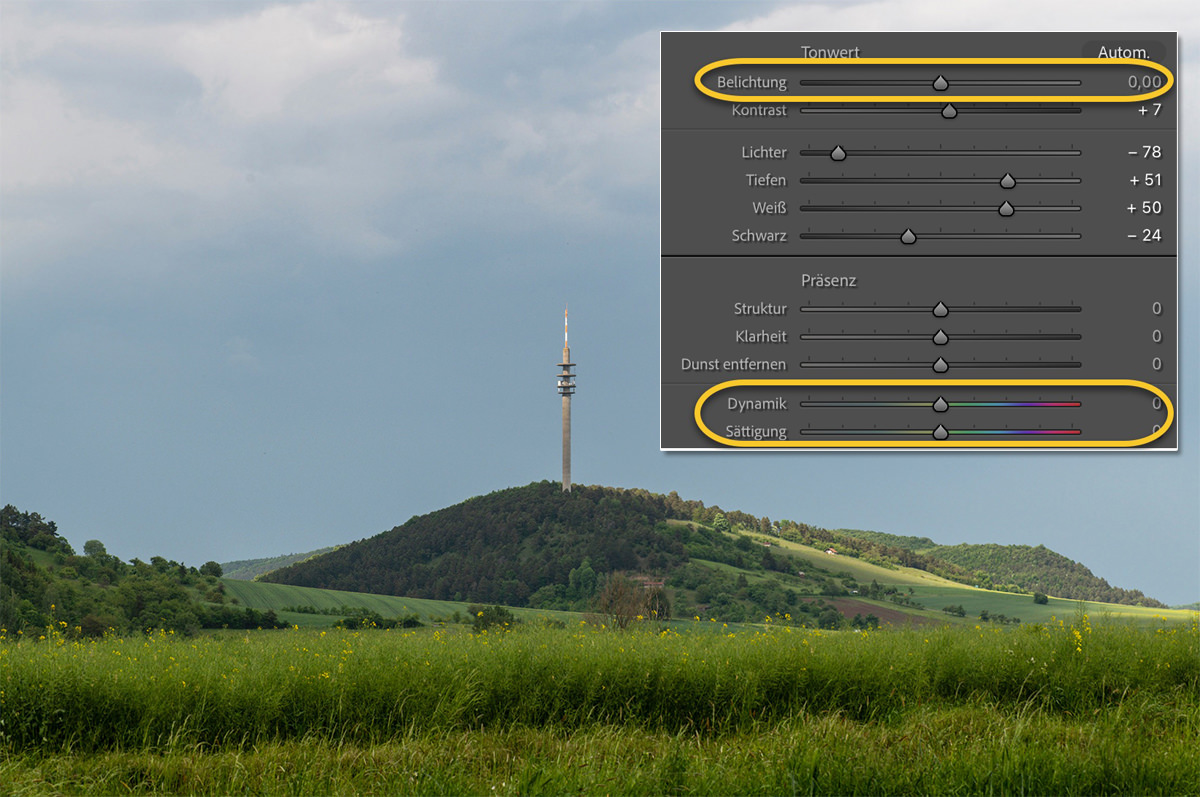
Task: Click the Präsenz section heading
Action: coord(828,281)
